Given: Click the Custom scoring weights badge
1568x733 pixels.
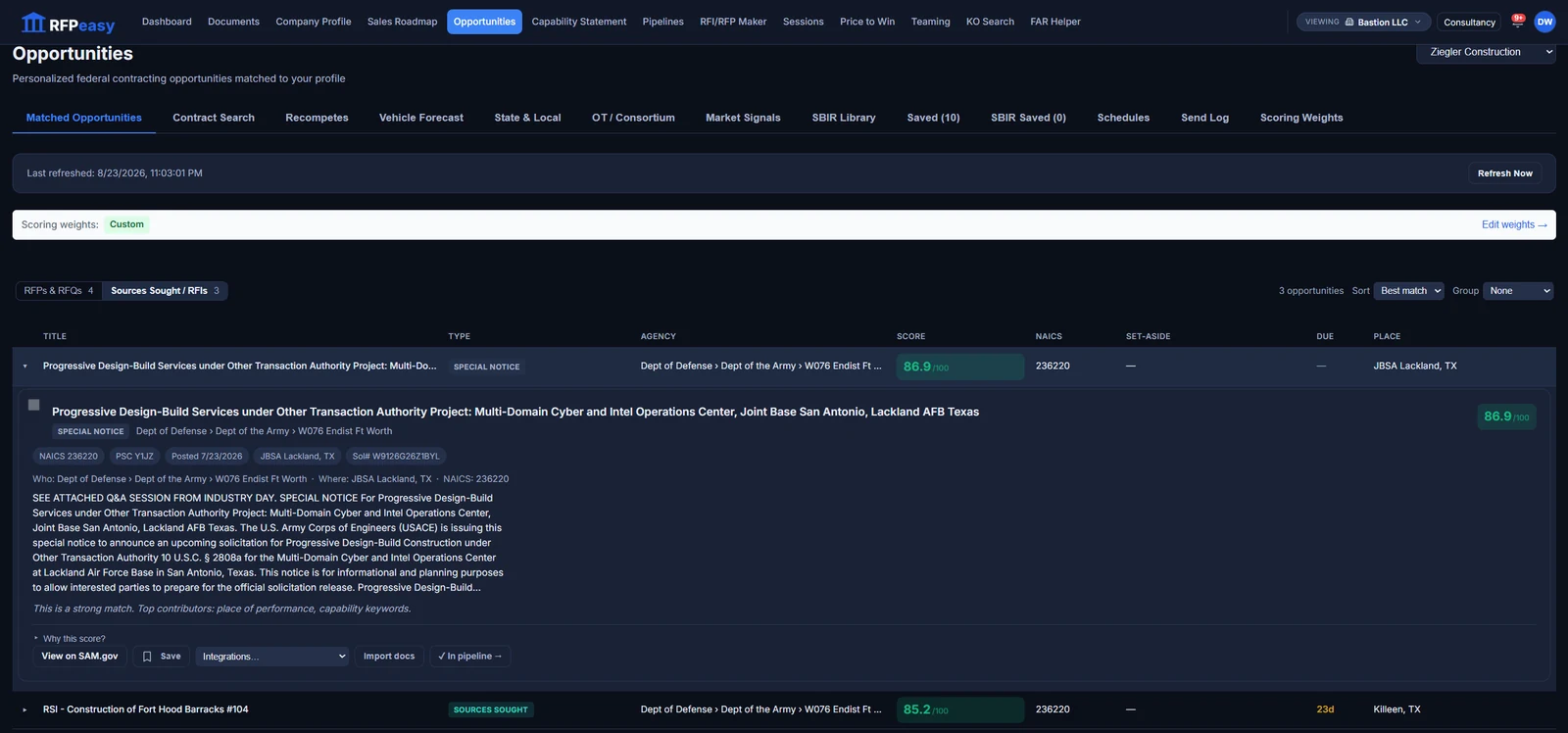Looking at the screenshot, I should click(126, 224).
